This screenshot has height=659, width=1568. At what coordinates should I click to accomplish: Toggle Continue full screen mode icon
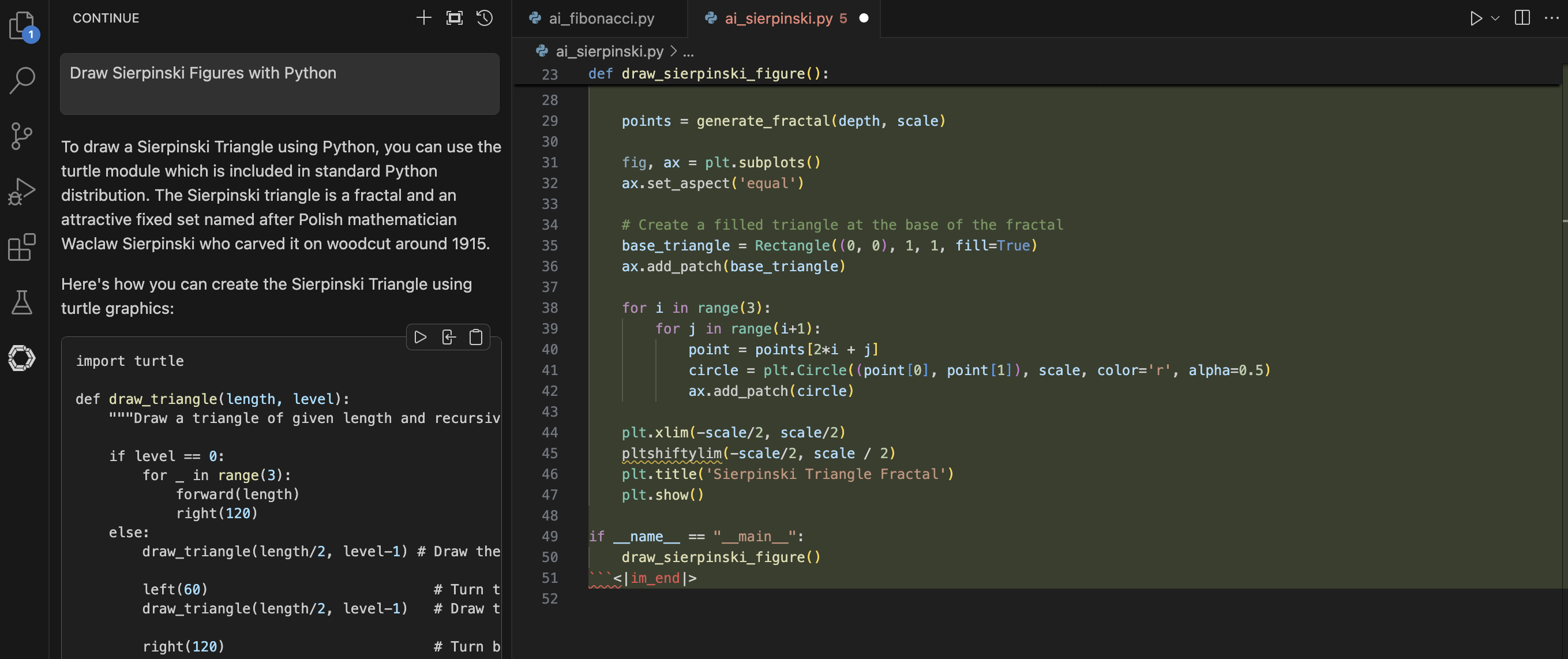[454, 18]
